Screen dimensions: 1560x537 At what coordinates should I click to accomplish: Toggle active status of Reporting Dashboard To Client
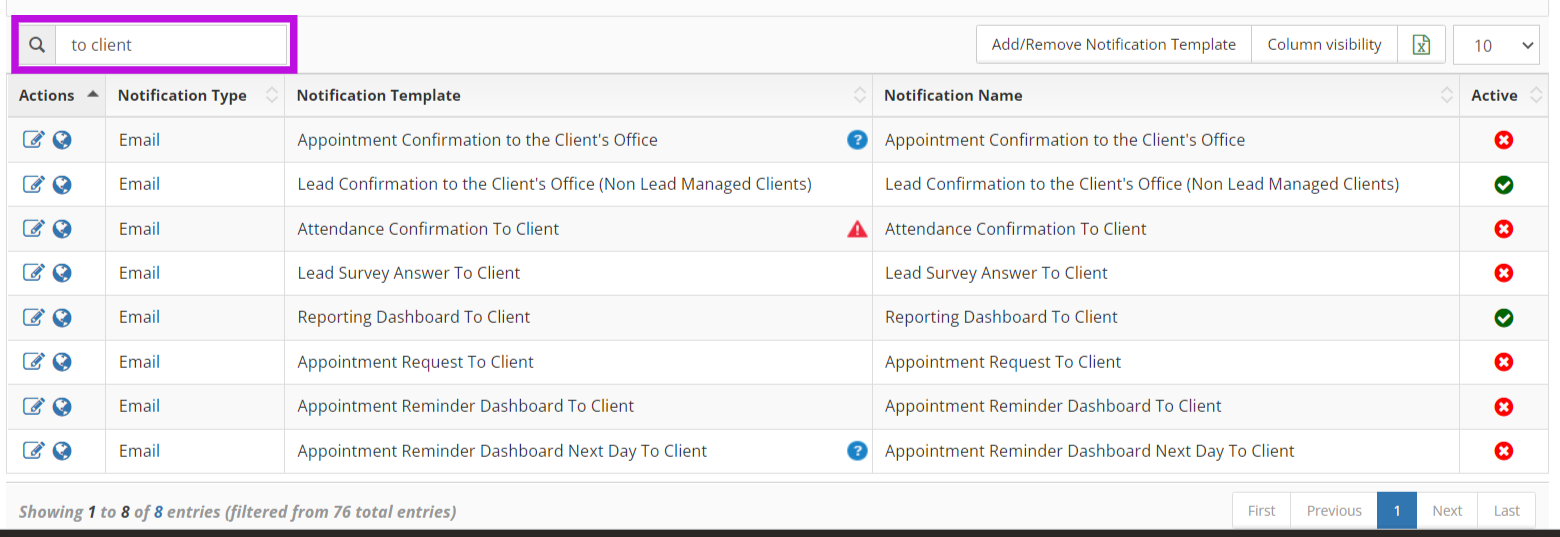[x=1503, y=317]
